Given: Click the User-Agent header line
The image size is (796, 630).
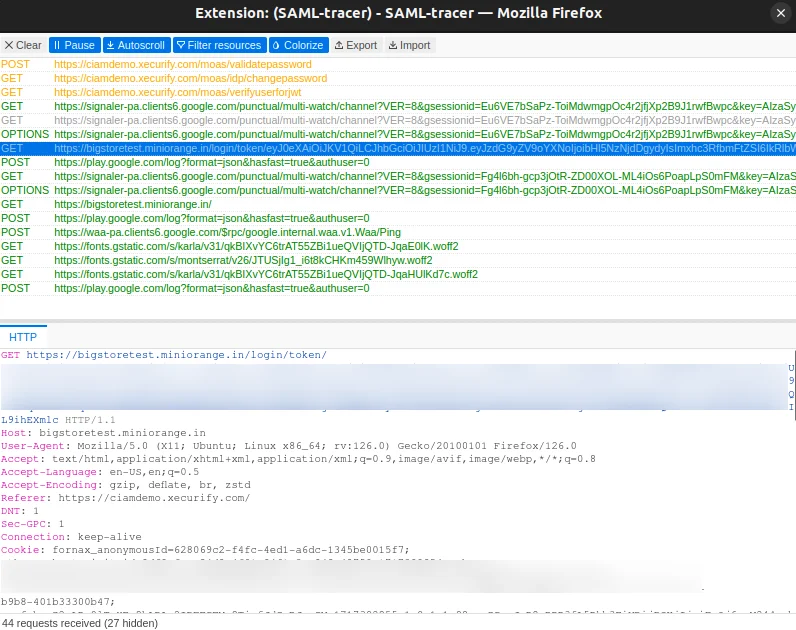Looking at the screenshot, I should click(289, 446).
